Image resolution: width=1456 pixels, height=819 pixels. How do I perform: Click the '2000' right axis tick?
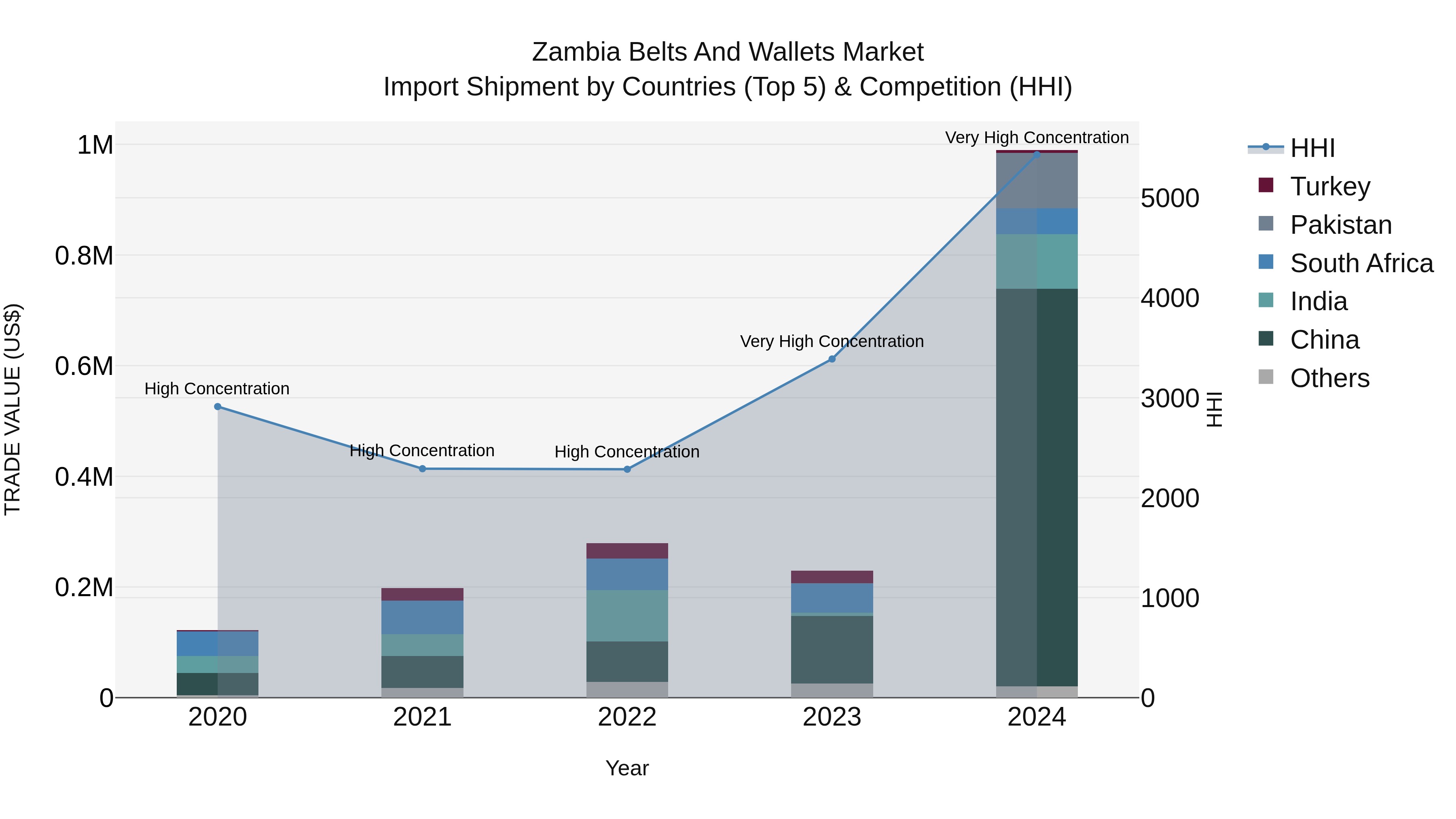1170,498
